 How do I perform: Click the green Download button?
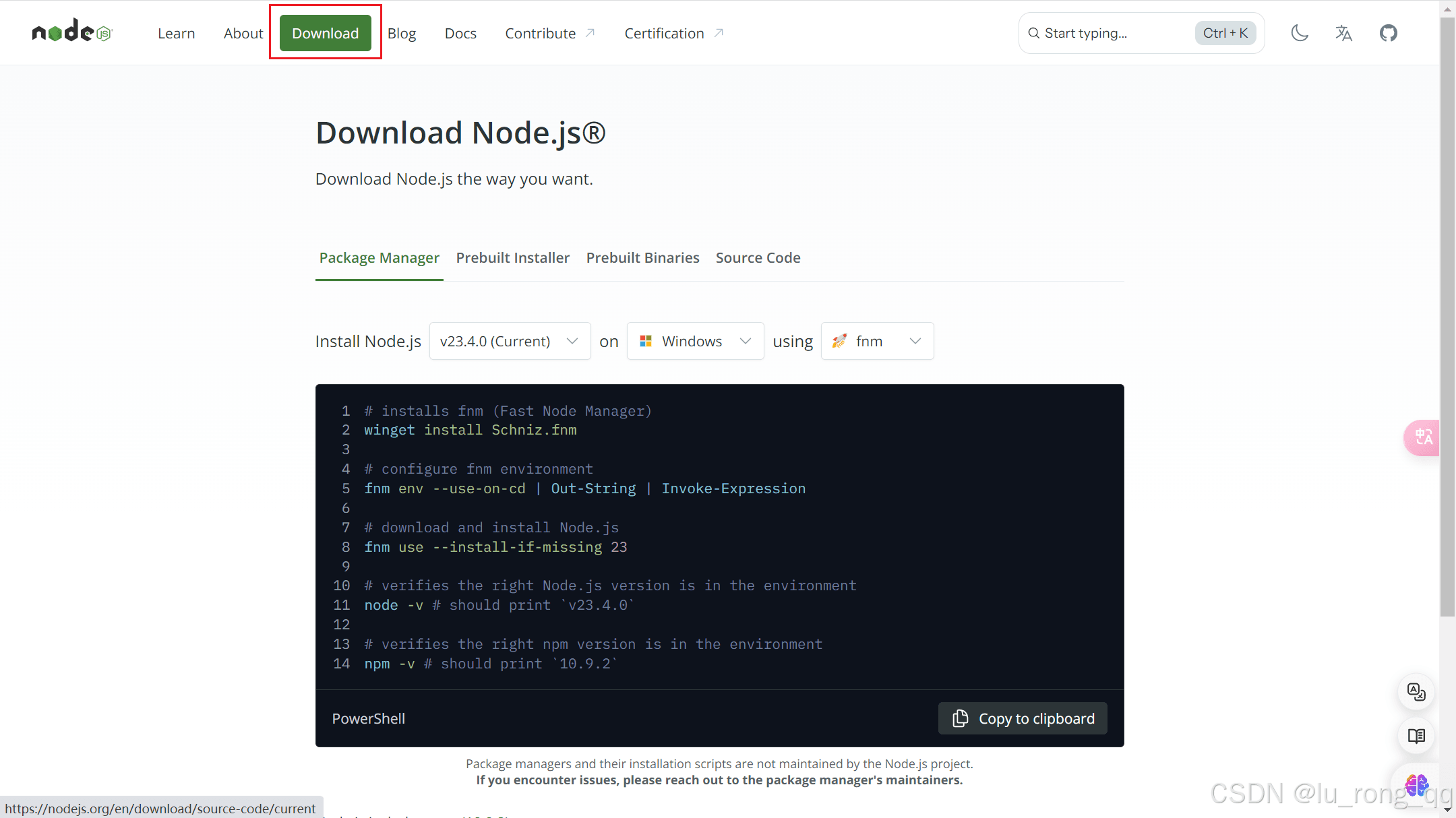[x=325, y=33]
